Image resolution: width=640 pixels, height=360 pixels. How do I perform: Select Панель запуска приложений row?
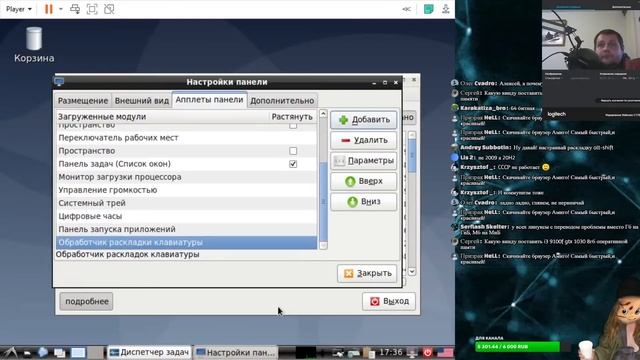click(x=186, y=229)
